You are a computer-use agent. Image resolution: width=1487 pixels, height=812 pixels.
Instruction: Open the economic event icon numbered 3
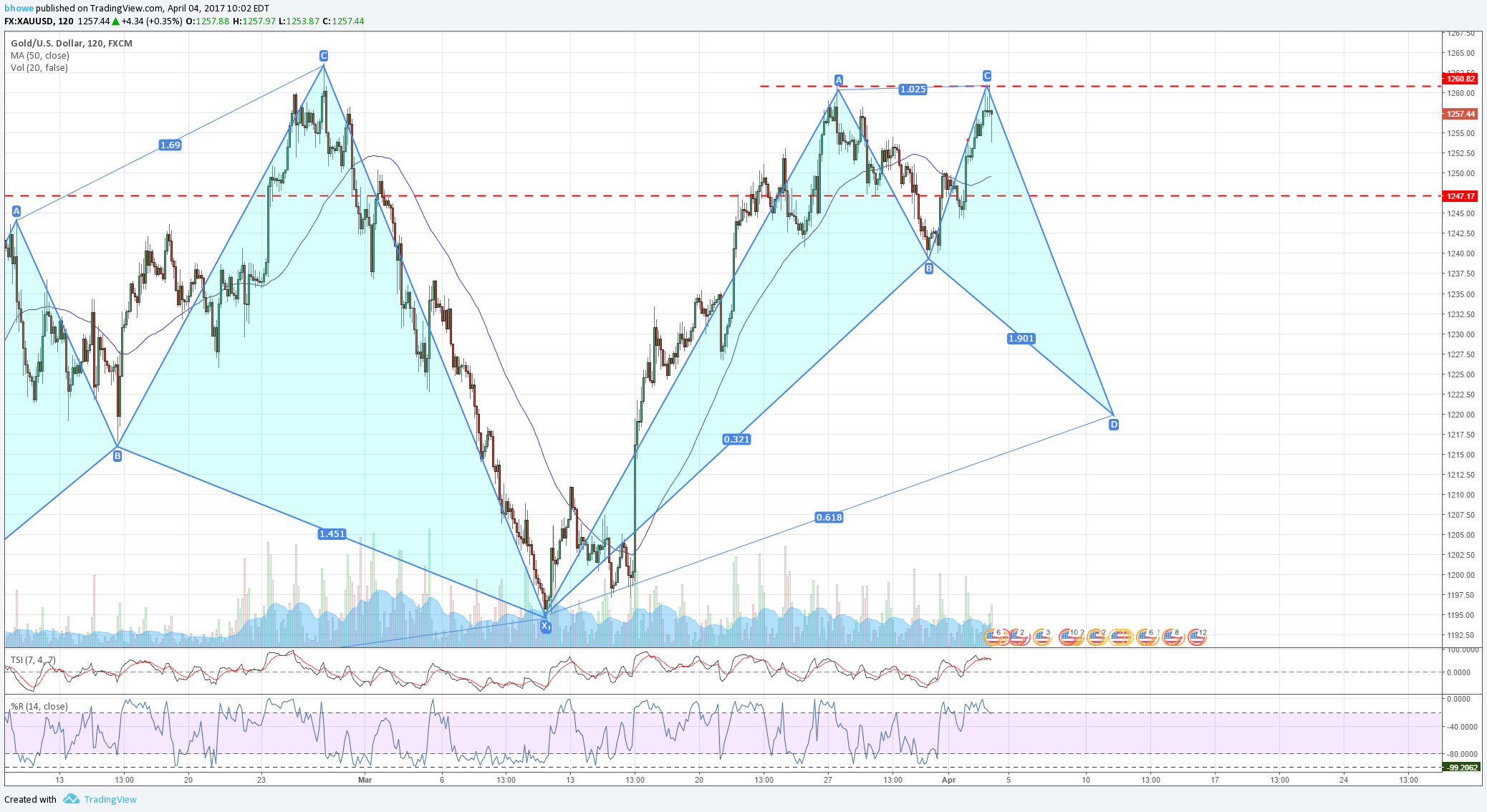click(1042, 637)
